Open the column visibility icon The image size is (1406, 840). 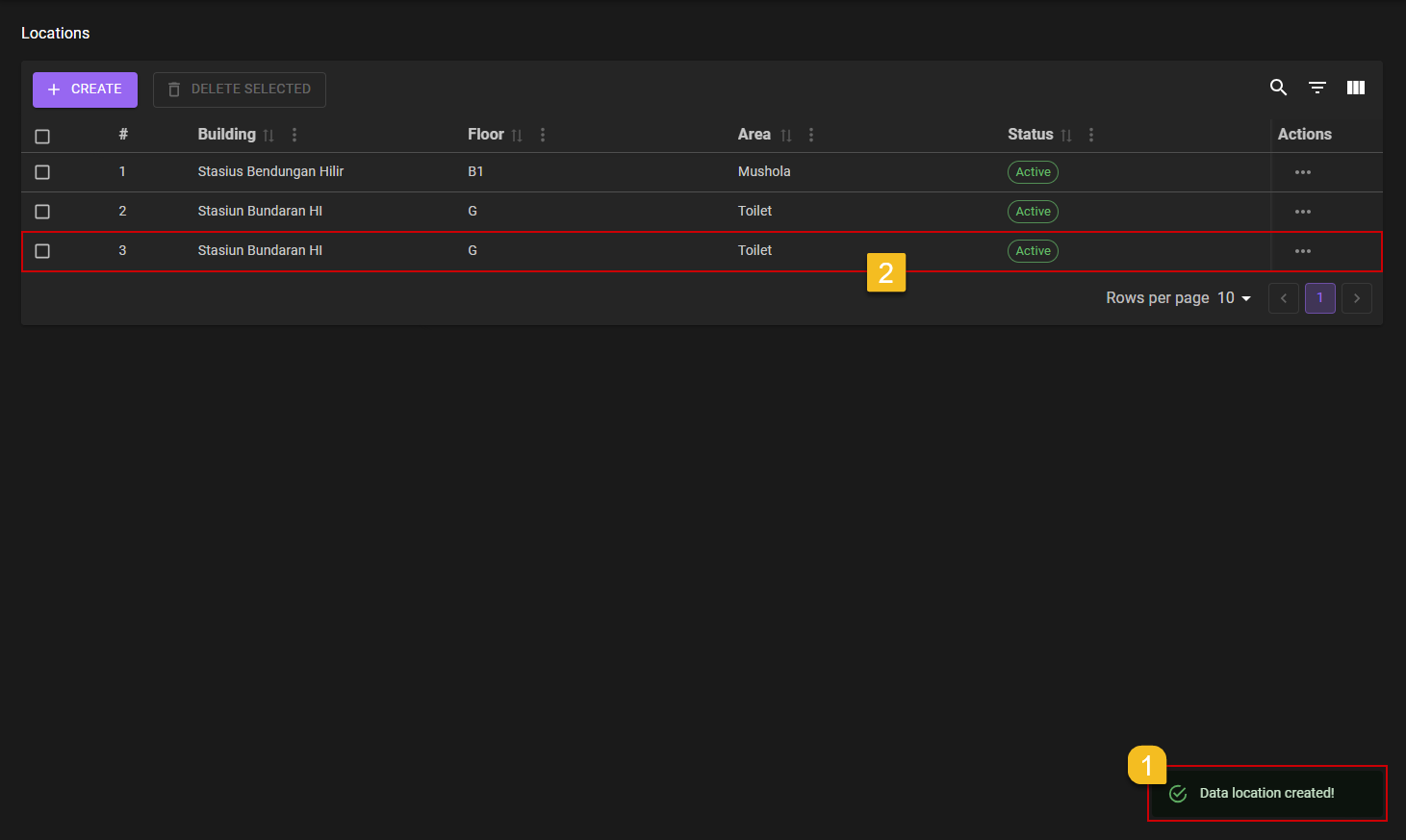pyautogui.click(x=1356, y=88)
